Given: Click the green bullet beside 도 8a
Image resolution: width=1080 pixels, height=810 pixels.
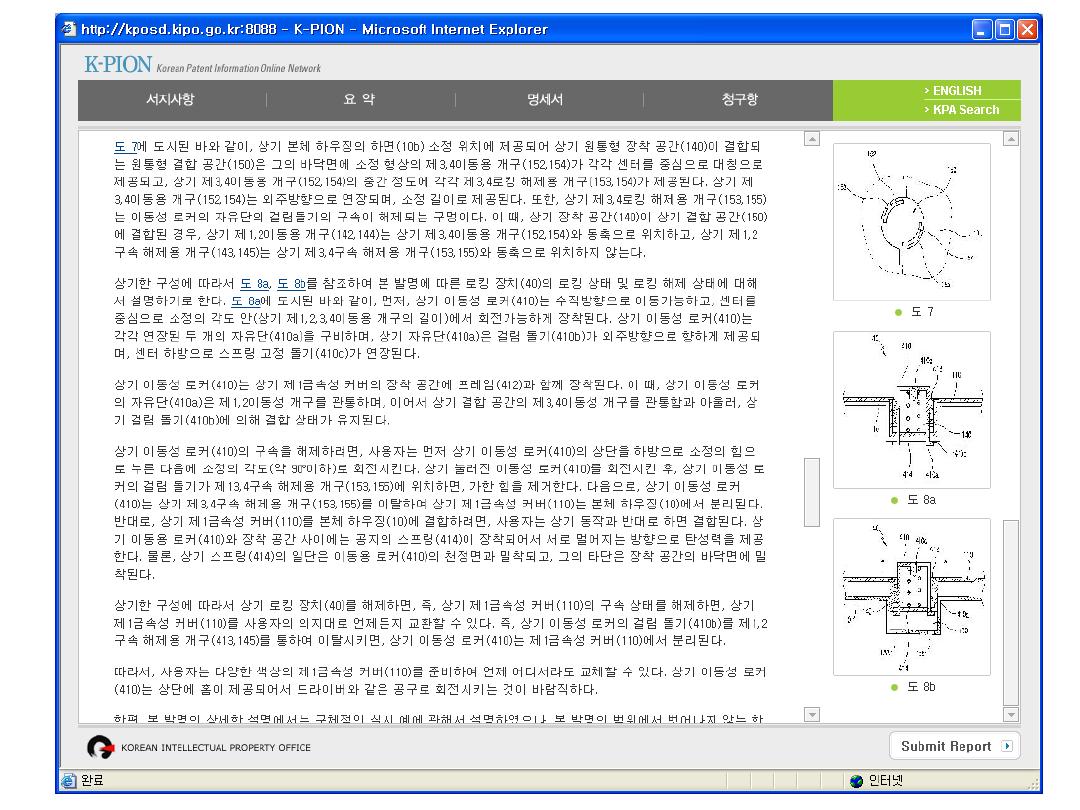Looking at the screenshot, I should point(894,500).
